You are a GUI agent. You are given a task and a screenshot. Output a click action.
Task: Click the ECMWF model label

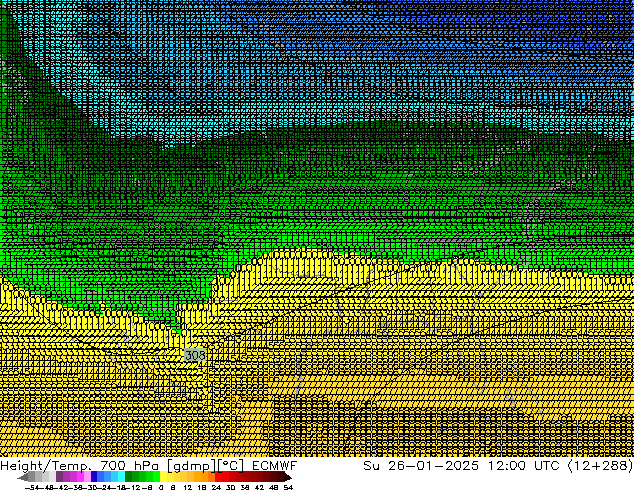[x=275, y=466]
